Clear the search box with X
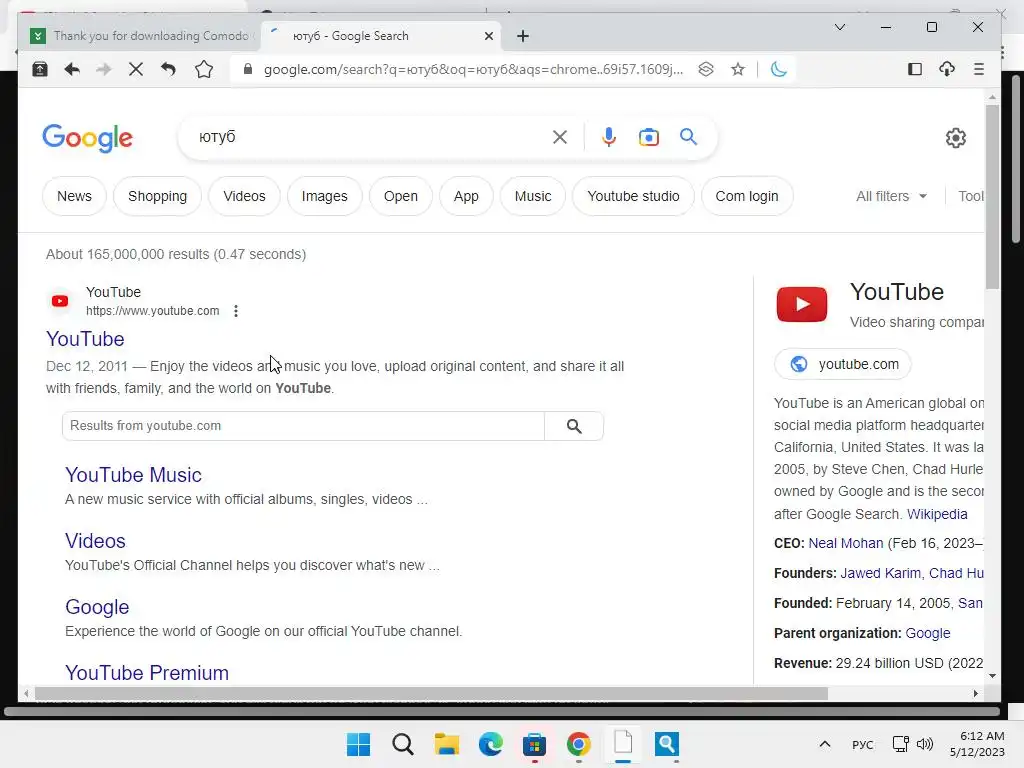Viewport: 1024px width, 768px height. [x=560, y=137]
